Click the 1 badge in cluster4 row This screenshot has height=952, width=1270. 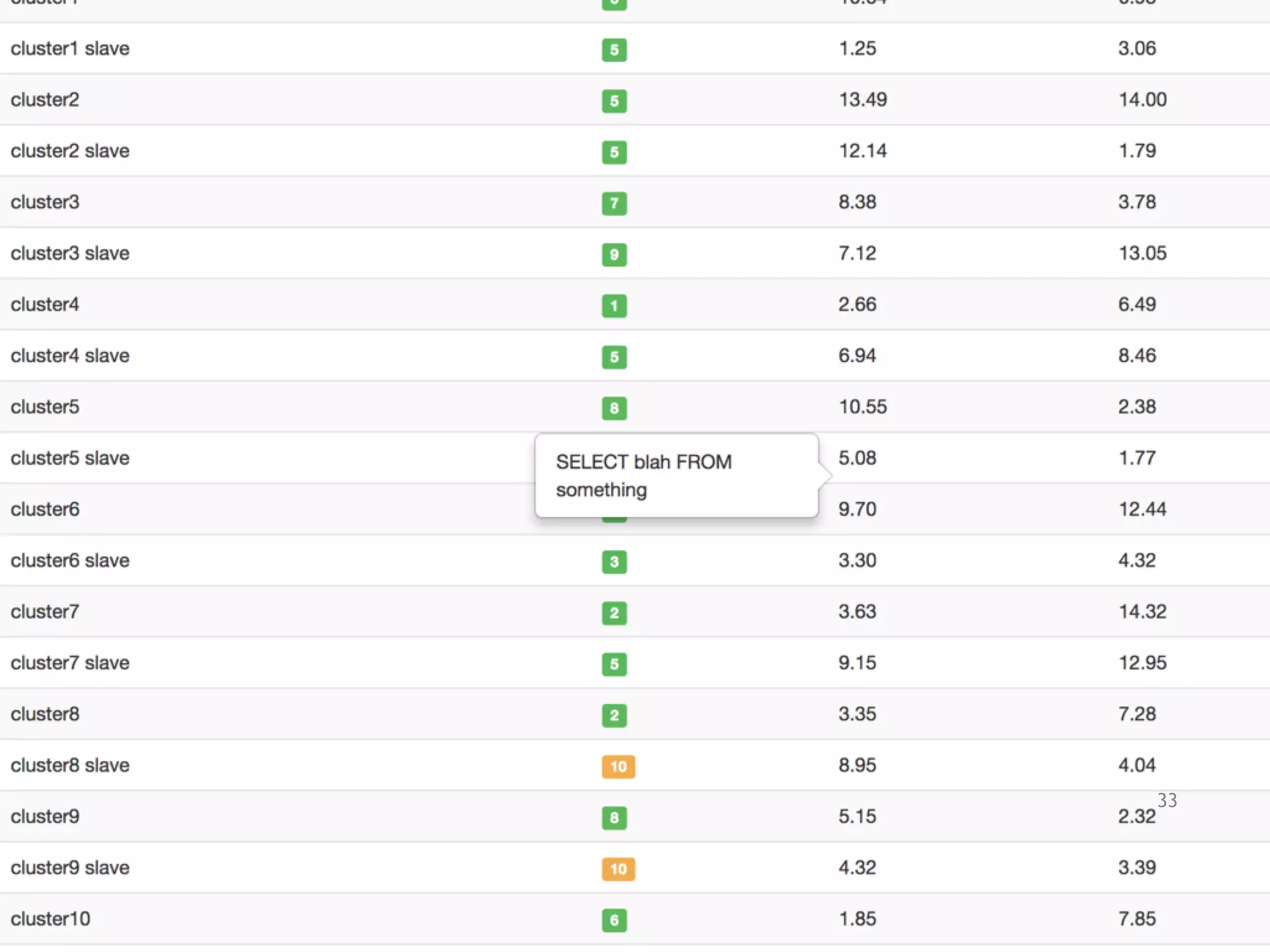(x=614, y=306)
